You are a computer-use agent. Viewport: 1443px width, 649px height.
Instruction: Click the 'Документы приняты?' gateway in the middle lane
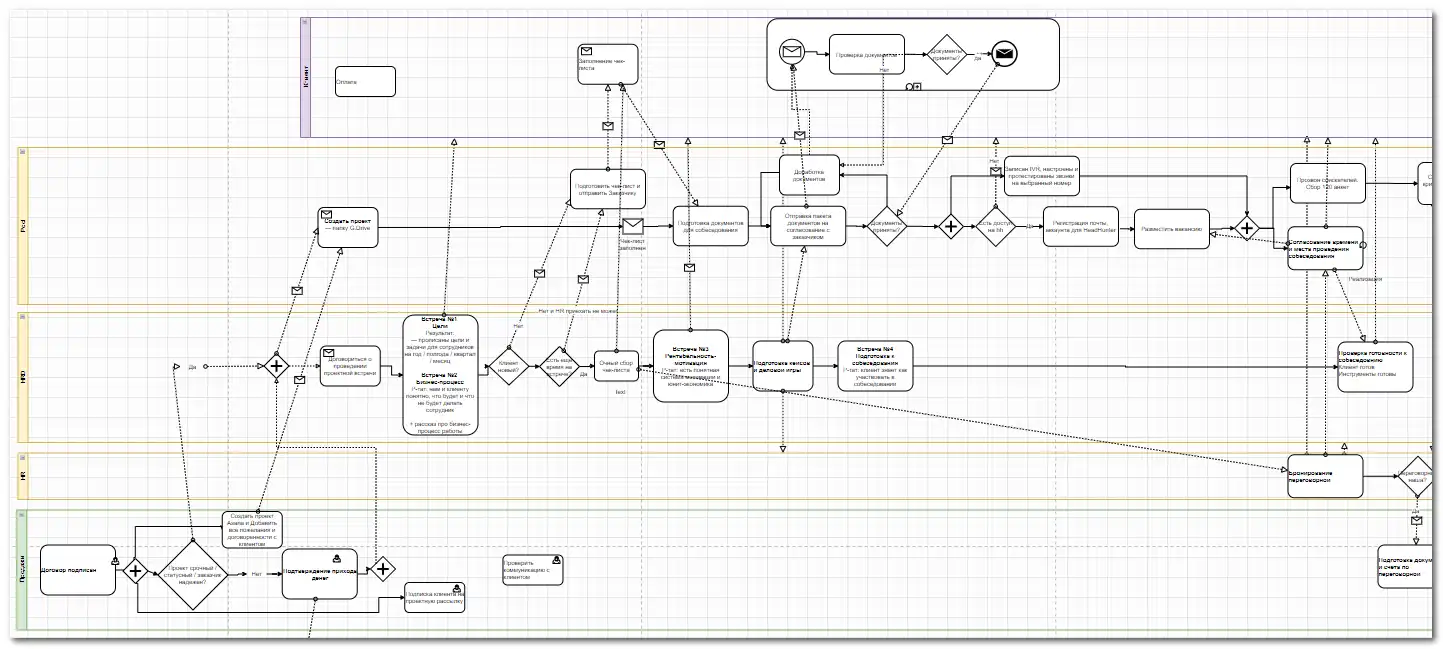(x=886, y=227)
